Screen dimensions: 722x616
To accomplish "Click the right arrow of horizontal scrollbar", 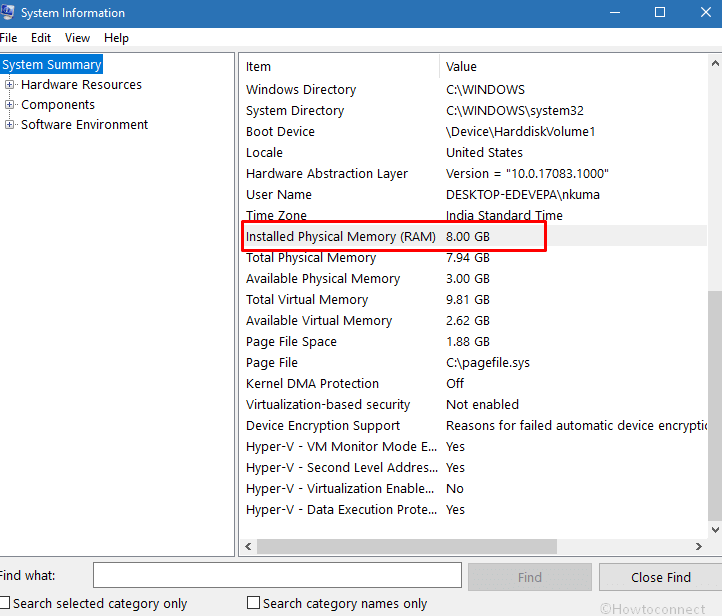I will coord(699,546).
